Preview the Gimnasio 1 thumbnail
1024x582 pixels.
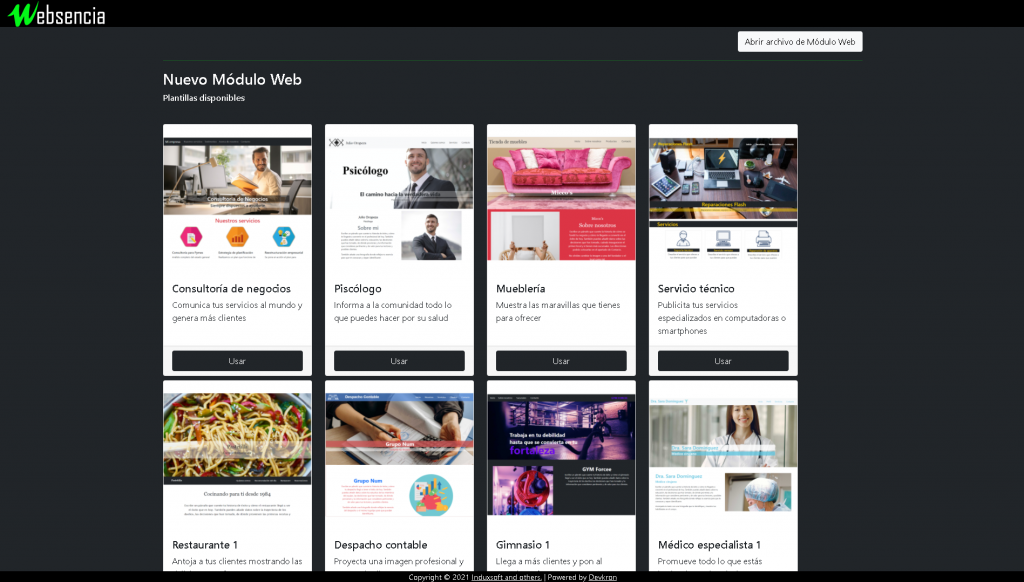point(561,455)
